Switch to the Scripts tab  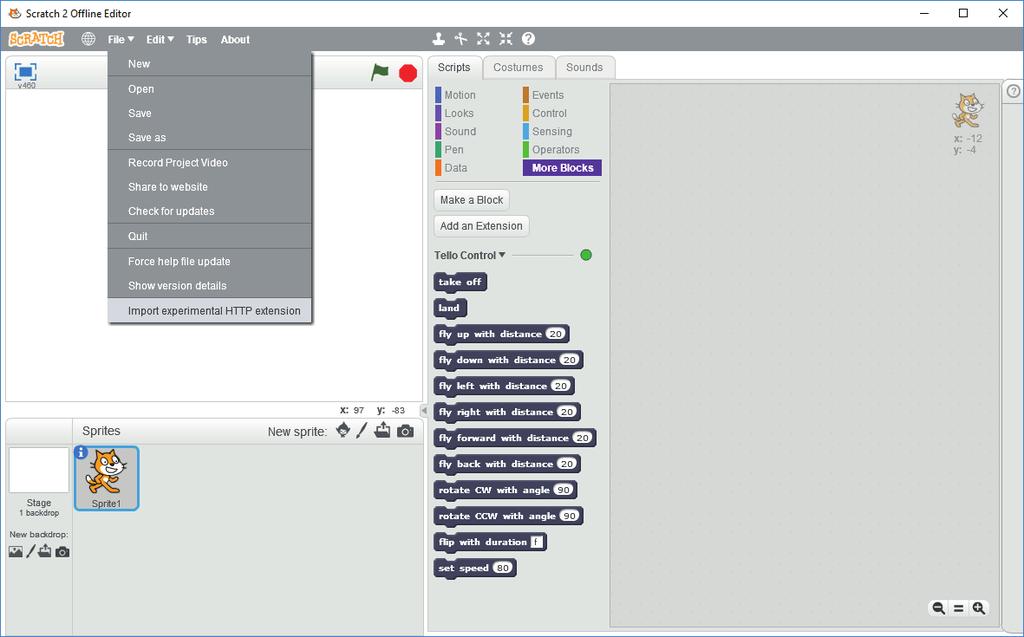[x=454, y=67]
